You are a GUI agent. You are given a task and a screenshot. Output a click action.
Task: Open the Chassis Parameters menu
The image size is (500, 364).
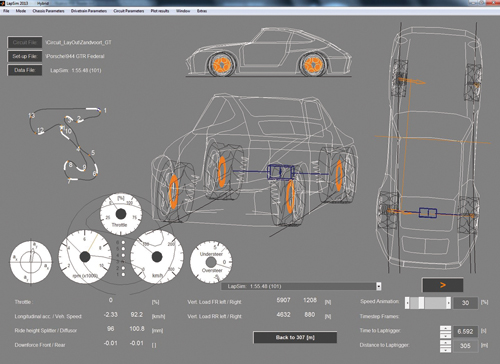(48, 11)
